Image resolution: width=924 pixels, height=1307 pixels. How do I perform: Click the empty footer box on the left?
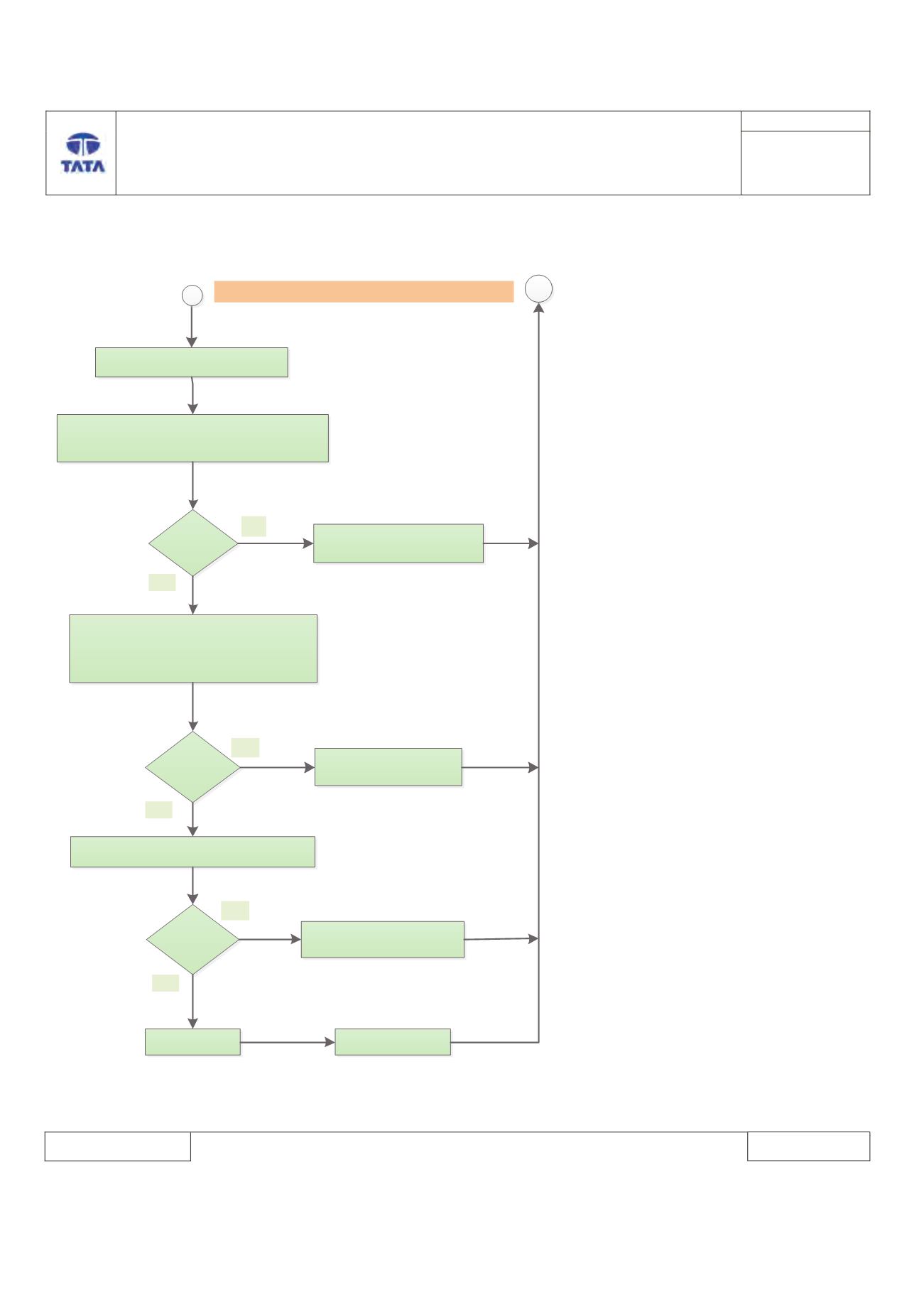coord(118,1146)
